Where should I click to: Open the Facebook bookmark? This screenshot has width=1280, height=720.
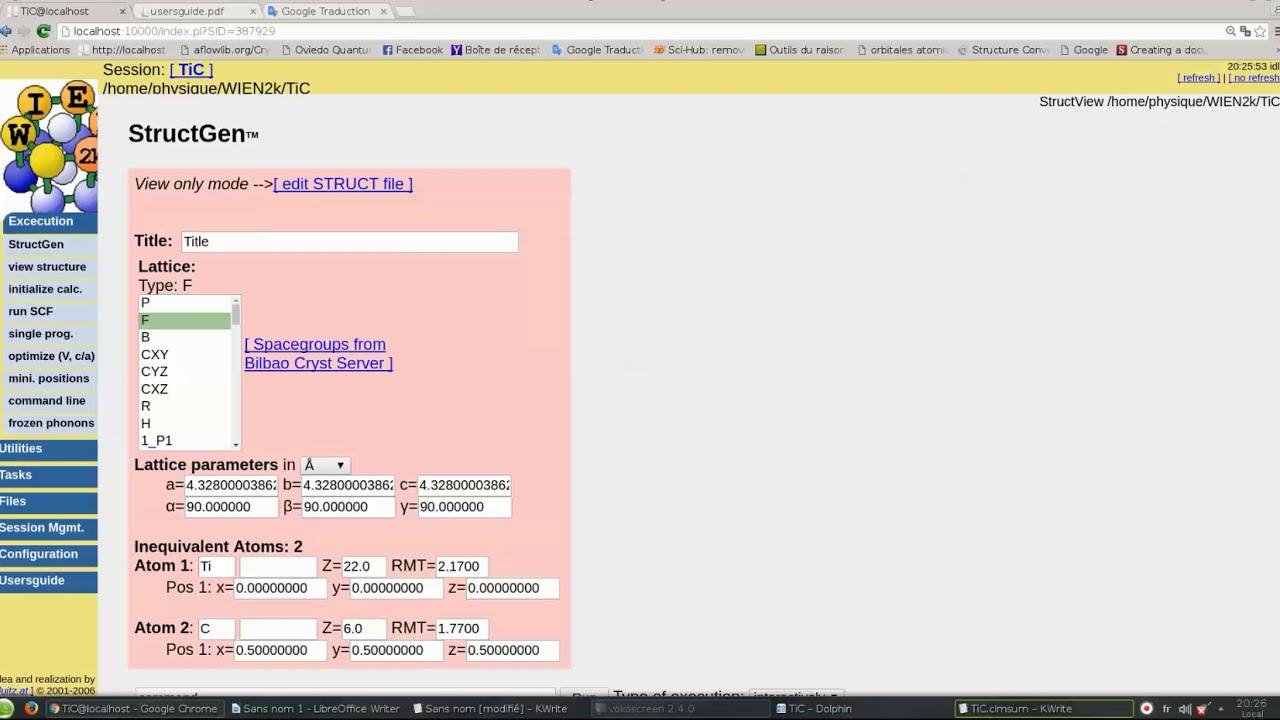coord(412,50)
